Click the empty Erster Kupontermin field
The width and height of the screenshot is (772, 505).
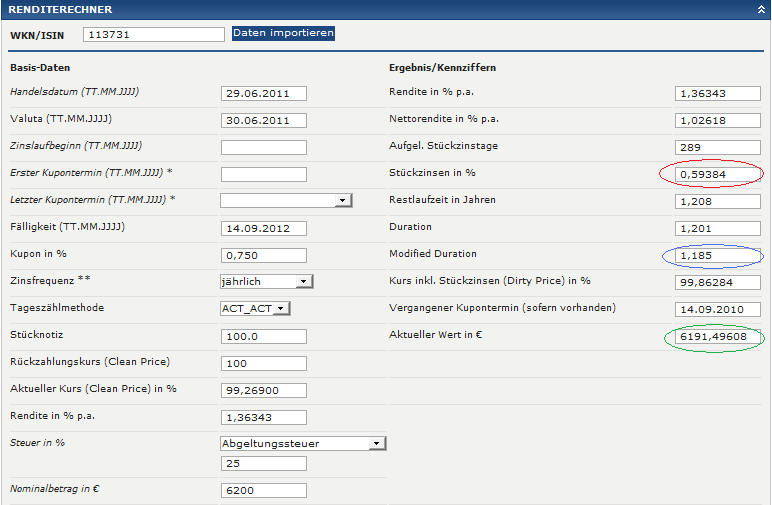click(264, 174)
